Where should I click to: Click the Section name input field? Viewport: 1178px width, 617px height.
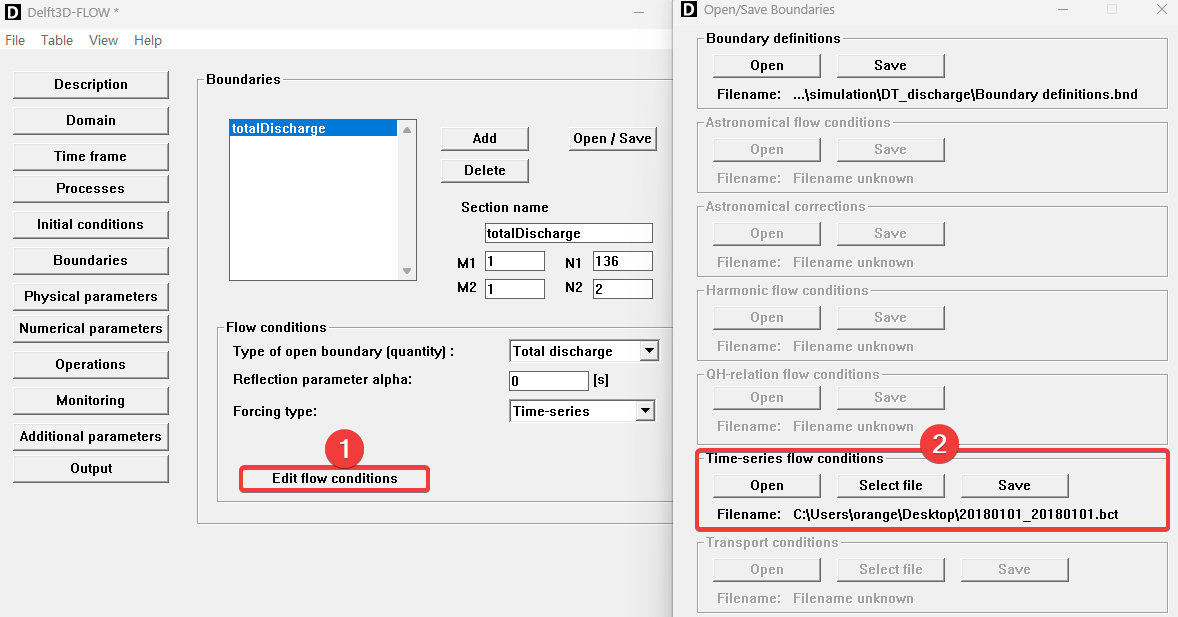click(569, 233)
